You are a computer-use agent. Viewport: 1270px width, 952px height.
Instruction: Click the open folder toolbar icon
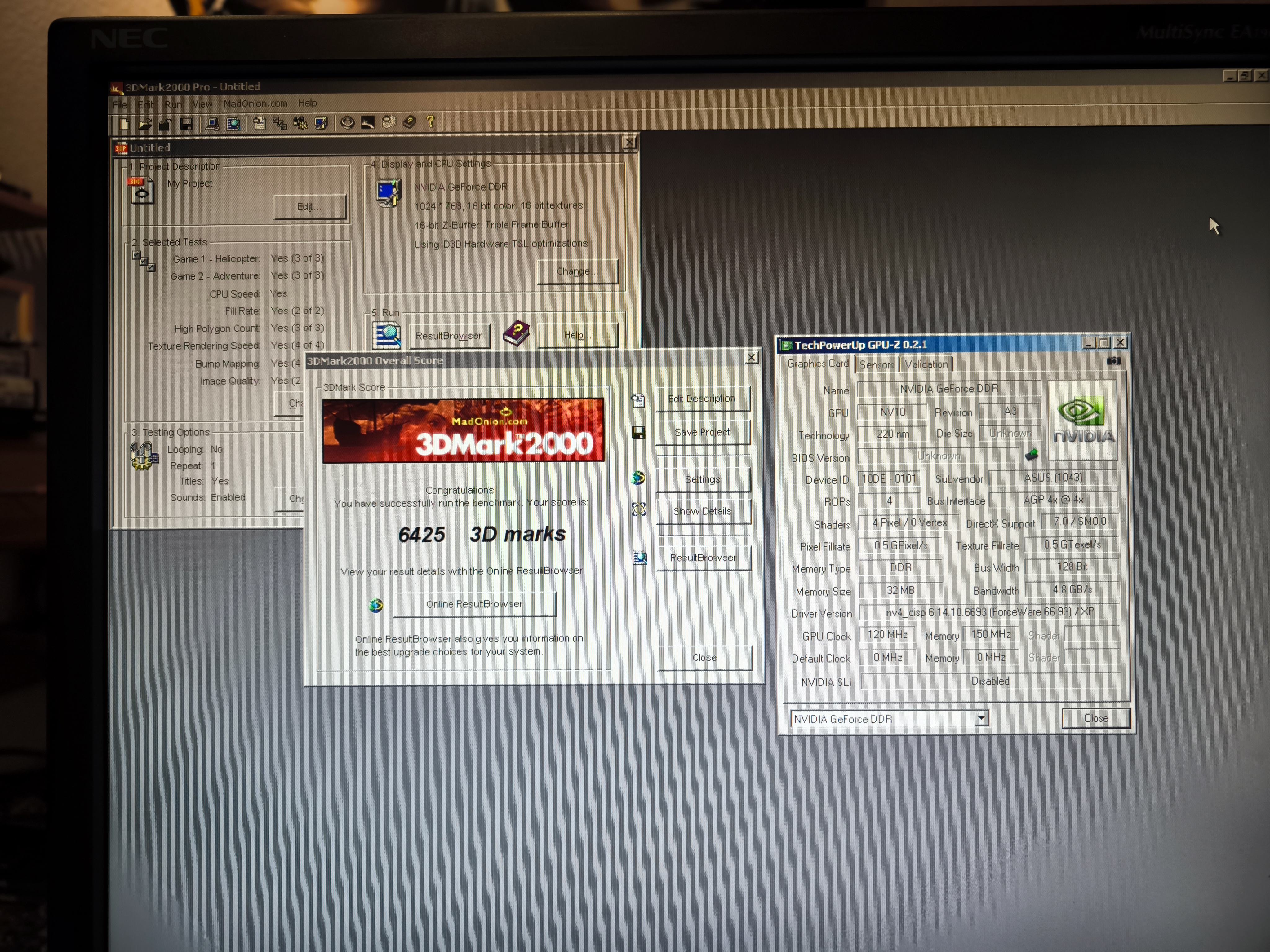pos(145,124)
